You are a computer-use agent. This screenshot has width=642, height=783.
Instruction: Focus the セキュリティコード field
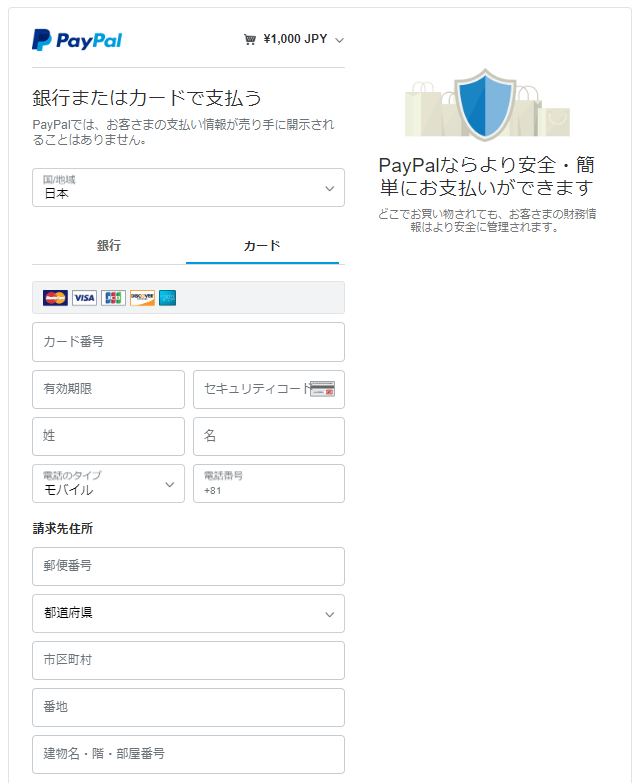point(269,390)
